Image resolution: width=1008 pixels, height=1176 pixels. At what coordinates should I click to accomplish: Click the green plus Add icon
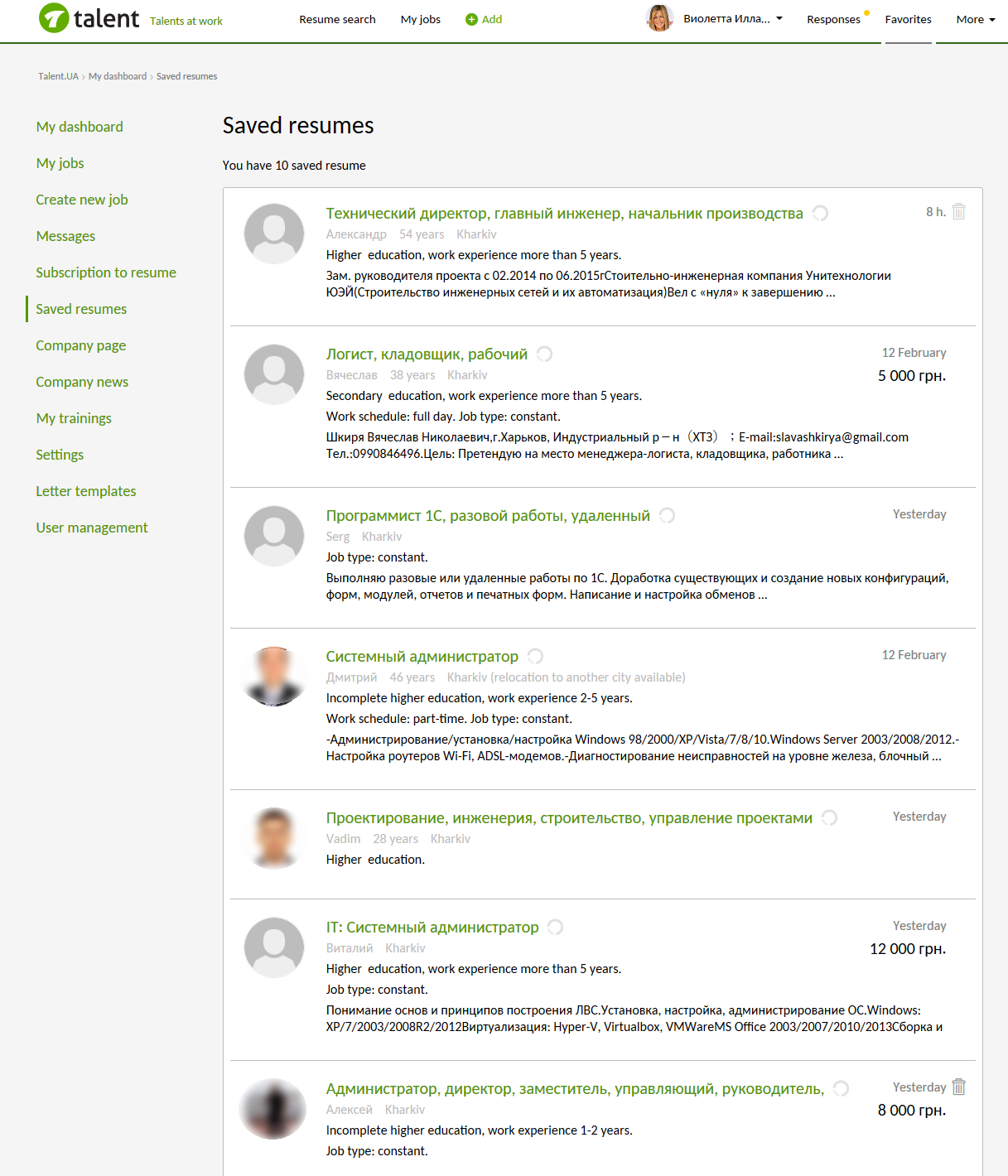click(x=471, y=19)
